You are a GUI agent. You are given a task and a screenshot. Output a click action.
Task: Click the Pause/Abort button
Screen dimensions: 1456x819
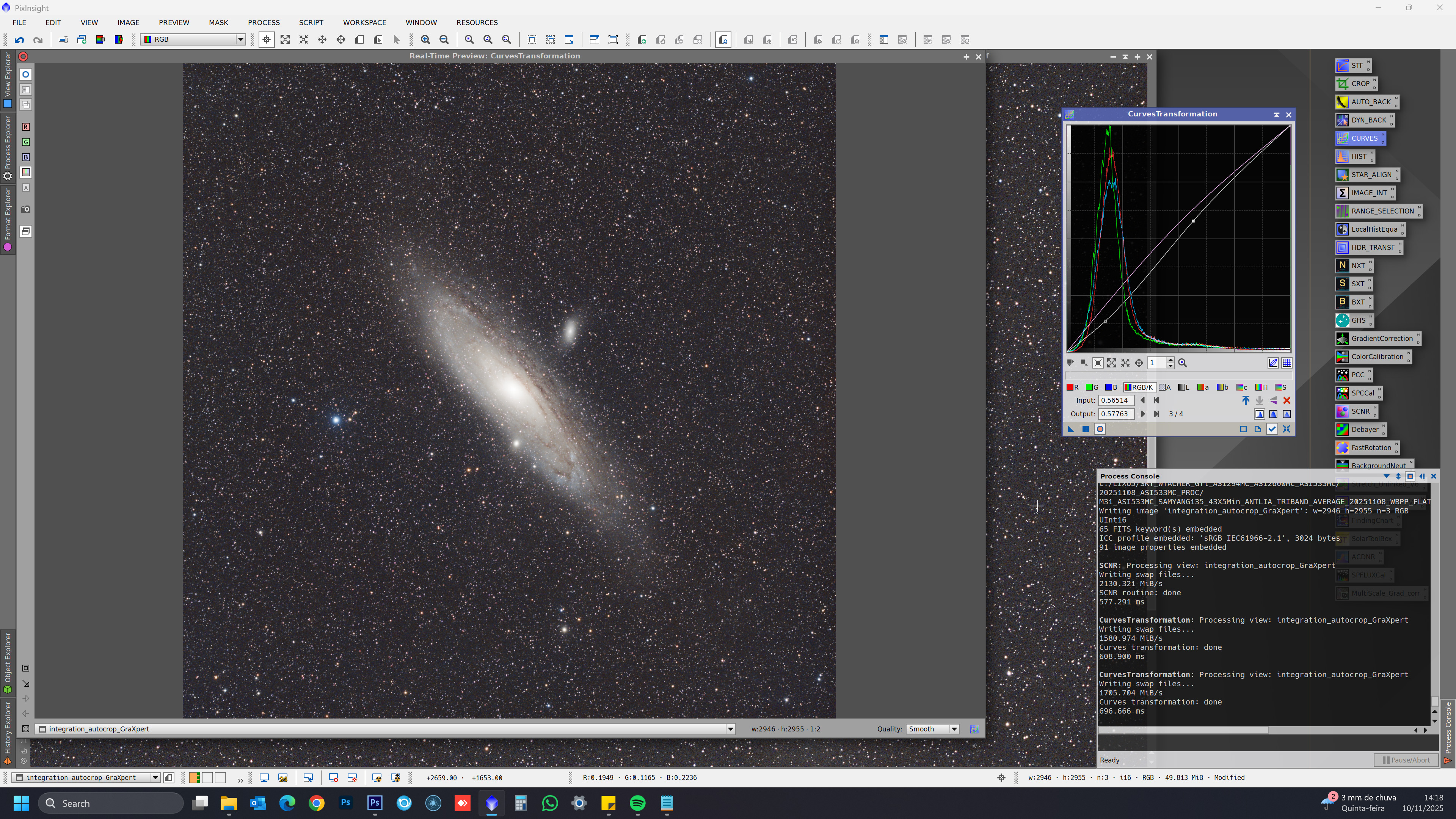[1406, 760]
